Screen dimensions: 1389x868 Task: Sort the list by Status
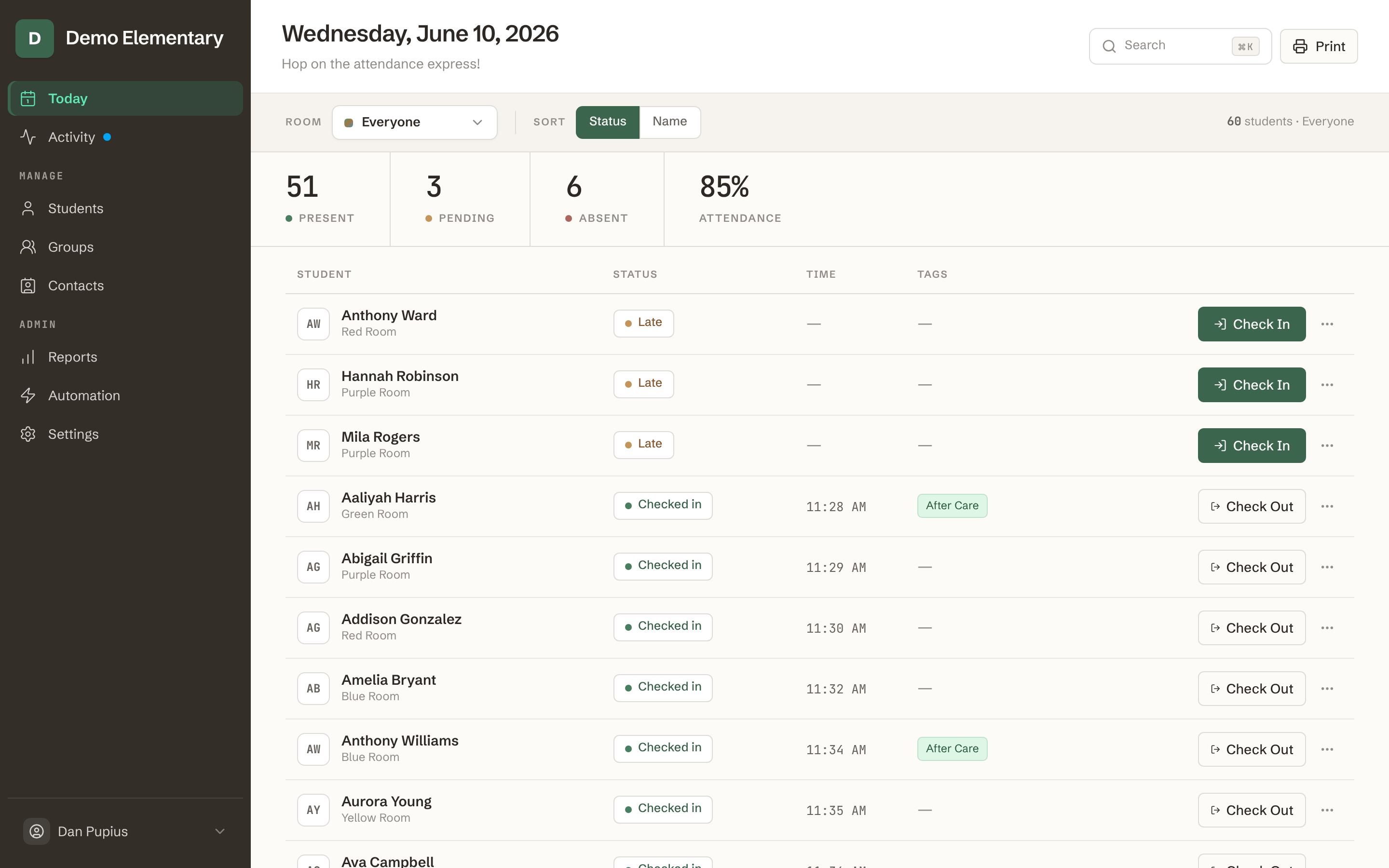coord(607,122)
